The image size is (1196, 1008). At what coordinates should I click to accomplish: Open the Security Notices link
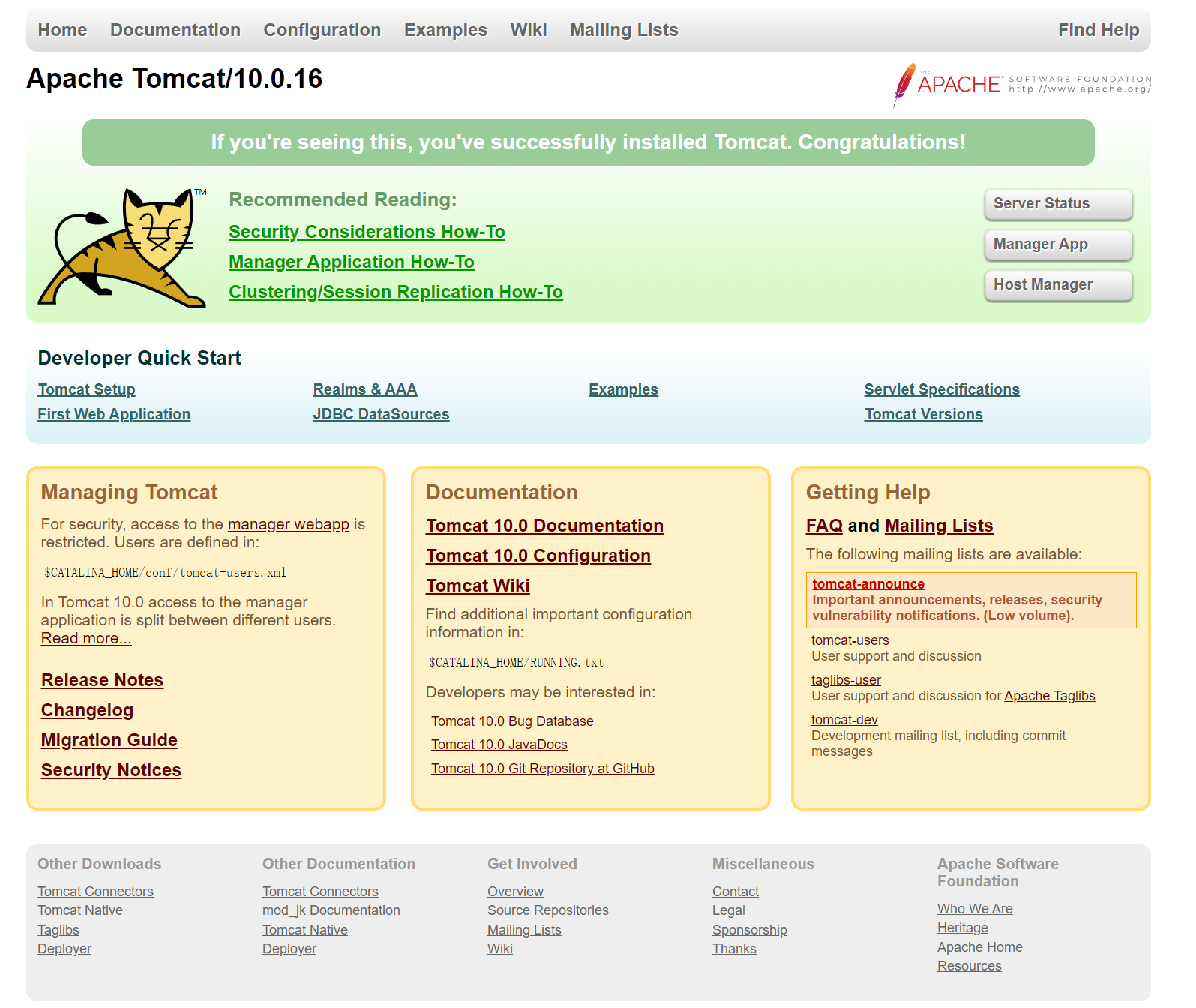111,770
